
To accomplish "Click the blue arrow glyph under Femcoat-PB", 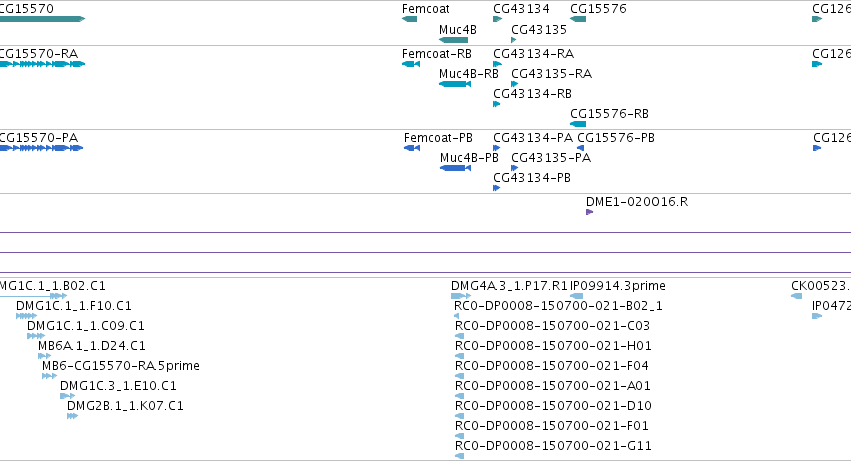I will pos(412,148).
